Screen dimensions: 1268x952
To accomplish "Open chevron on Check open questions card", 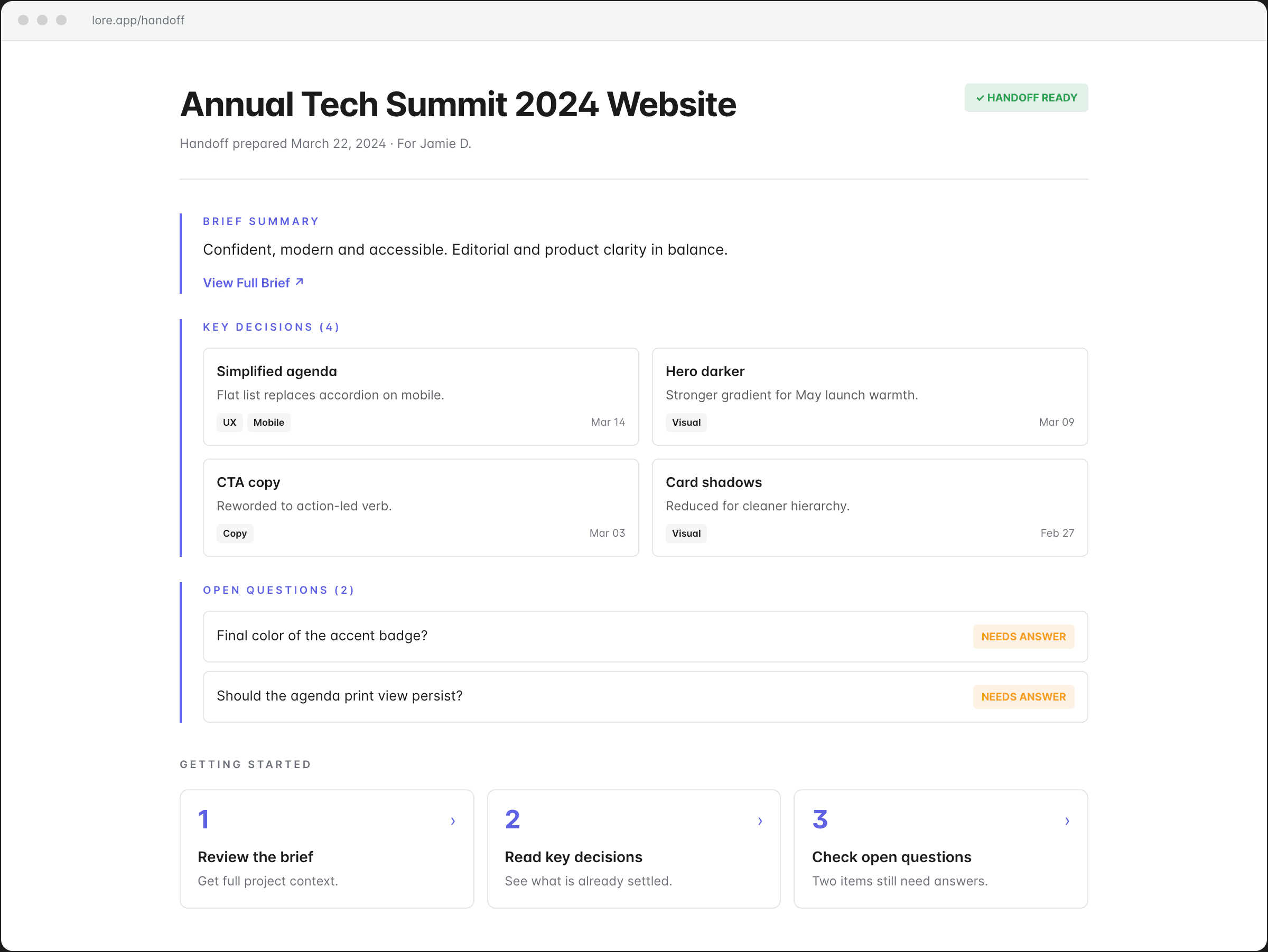I will (1067, 822).
